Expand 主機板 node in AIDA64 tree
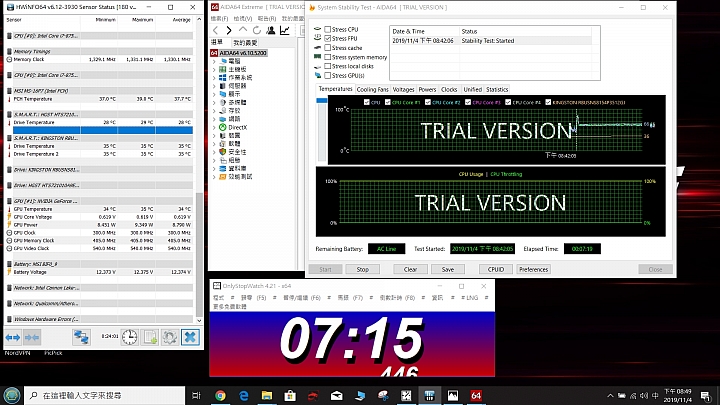 tap(214, 69)
